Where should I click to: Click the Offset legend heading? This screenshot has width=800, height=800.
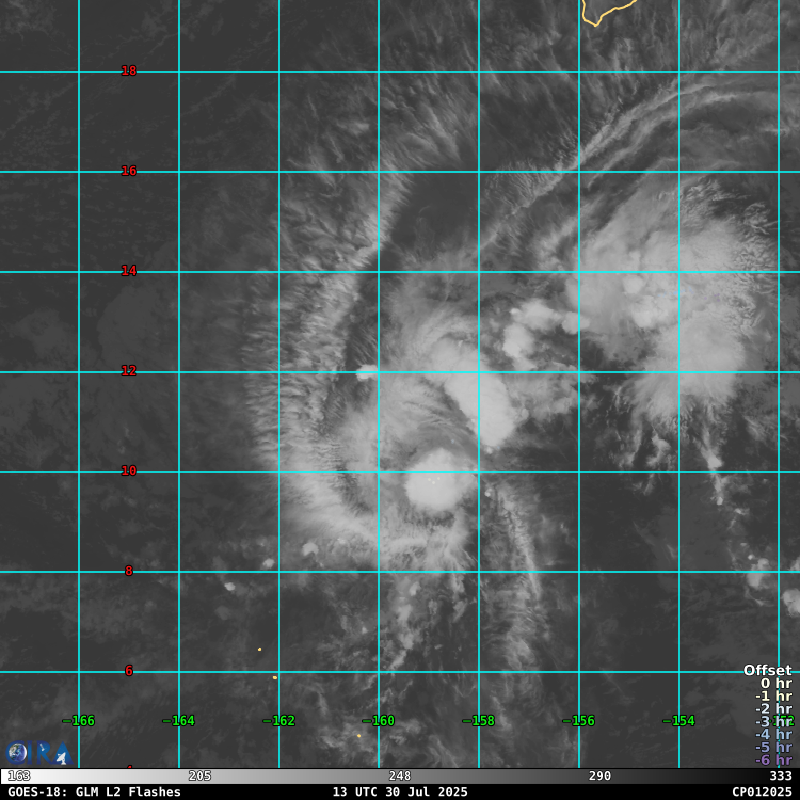point(767,671)
